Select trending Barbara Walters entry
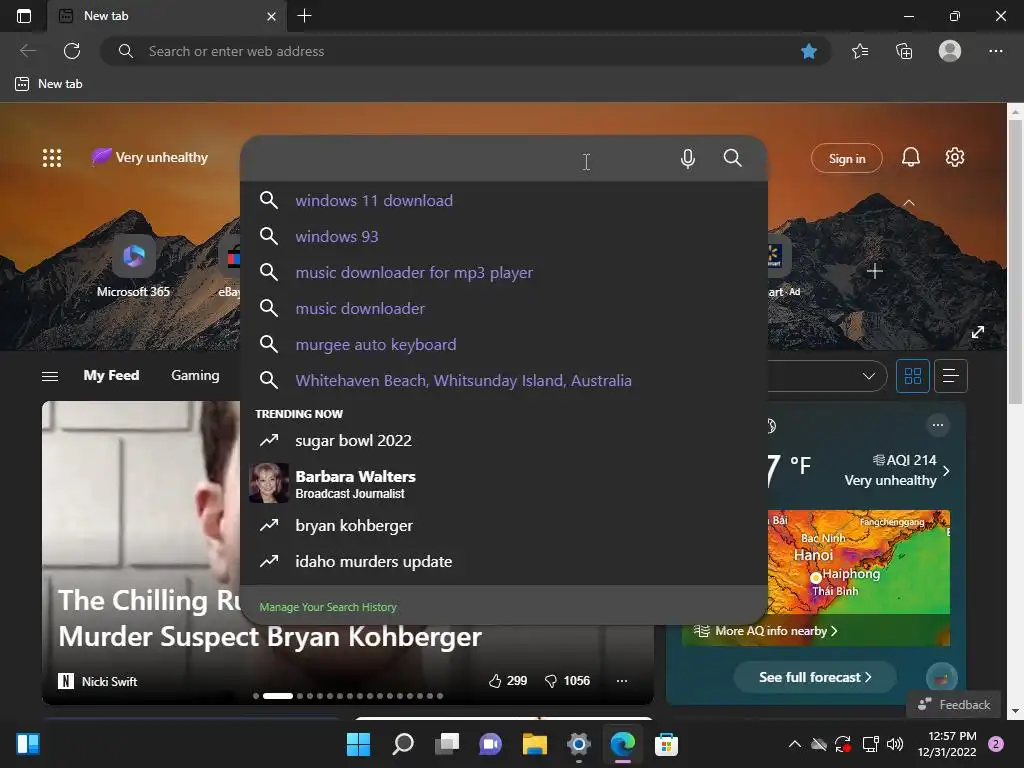Image resolution: width=1024 pixels, height=768 pixels. 504,483
